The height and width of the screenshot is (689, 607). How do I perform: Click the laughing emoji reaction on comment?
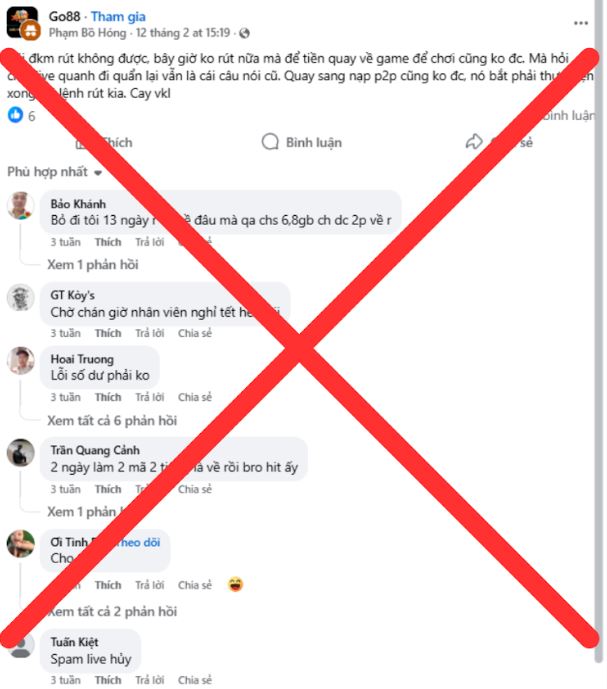click(x=235, y=585)
